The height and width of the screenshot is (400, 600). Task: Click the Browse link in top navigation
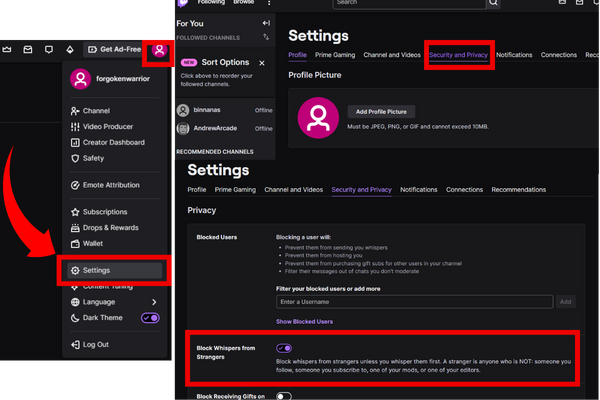coord(244,2)
